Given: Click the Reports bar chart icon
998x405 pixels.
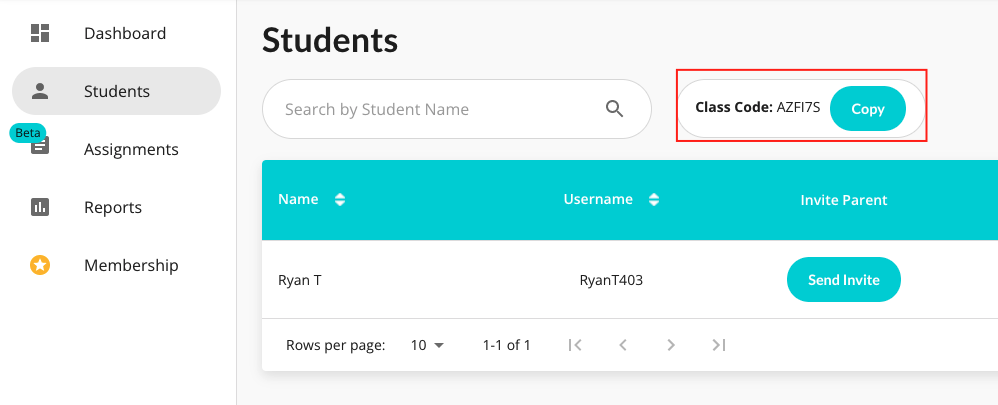Looking at the screenshot, I should [40, 207].
